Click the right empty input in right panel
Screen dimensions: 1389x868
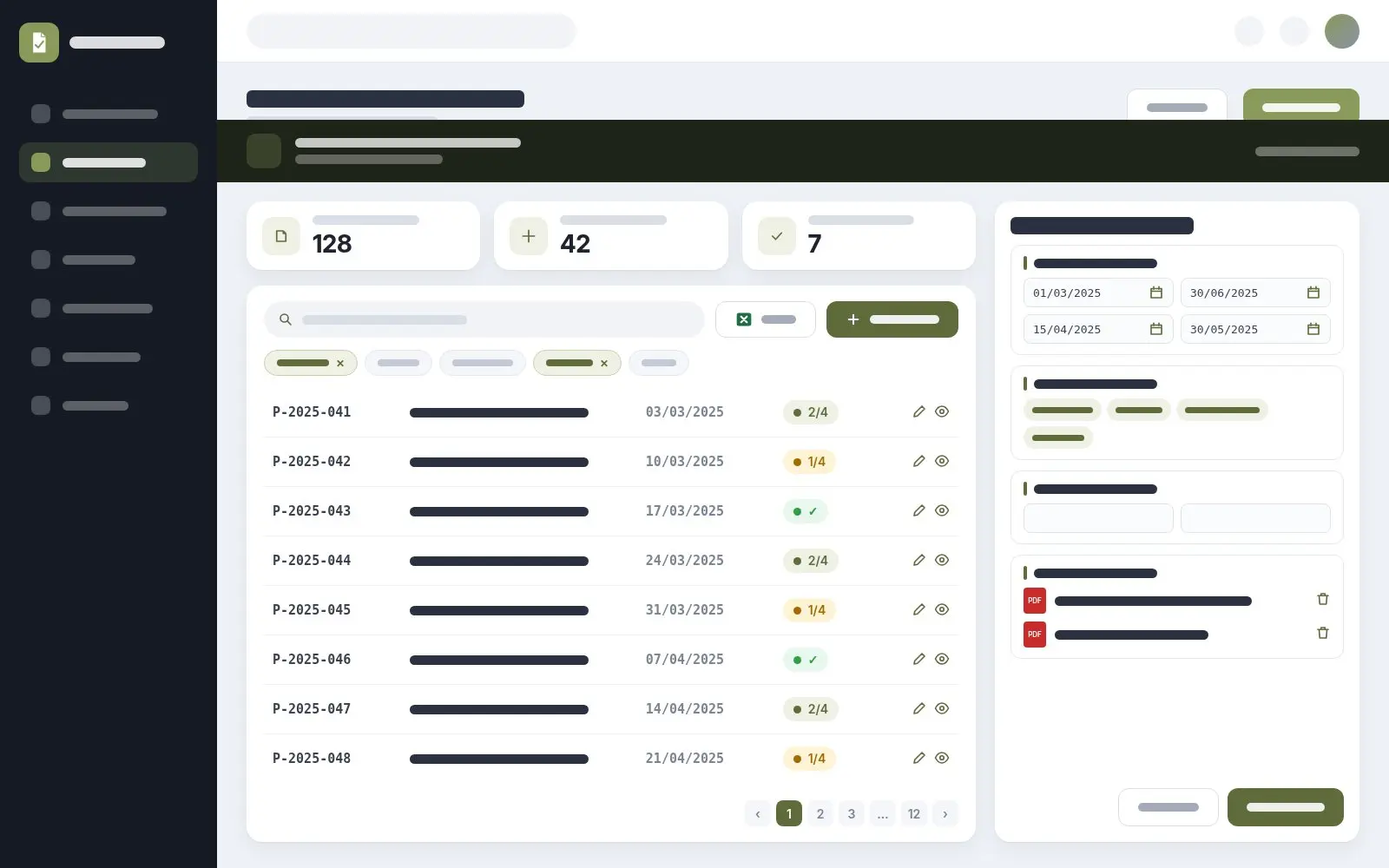click(x=1255, y=518)
